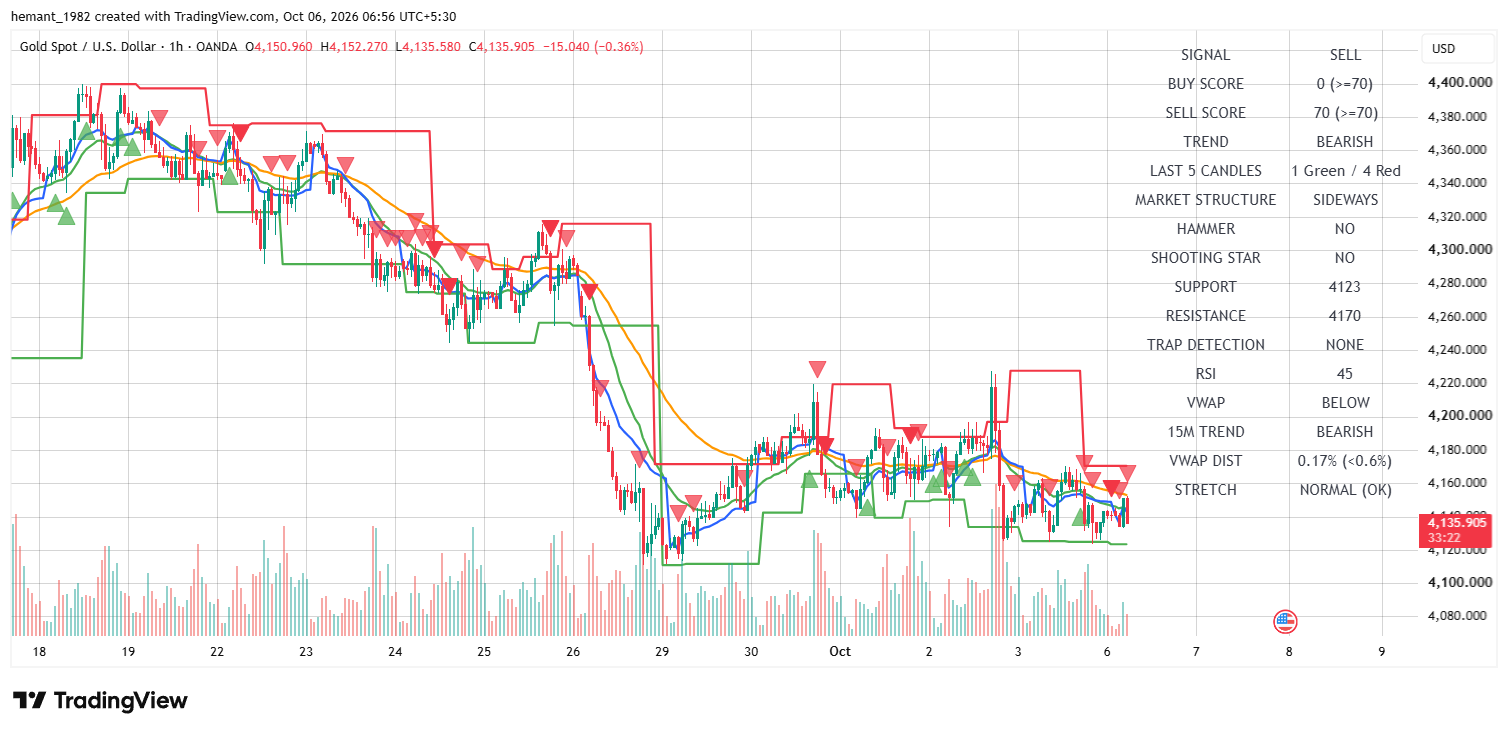
Task: Click the low price value L4,135.580
Action: coord(428,46)
